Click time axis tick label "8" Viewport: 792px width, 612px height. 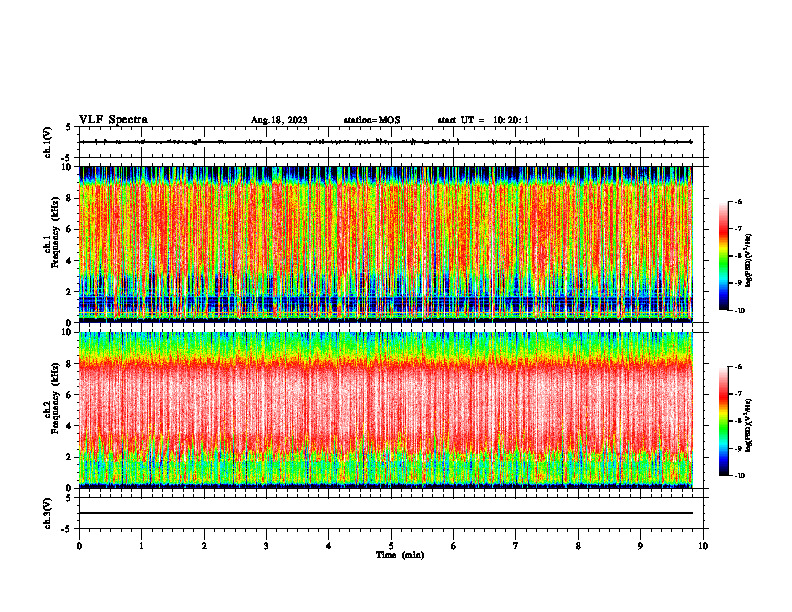[578, 546]
